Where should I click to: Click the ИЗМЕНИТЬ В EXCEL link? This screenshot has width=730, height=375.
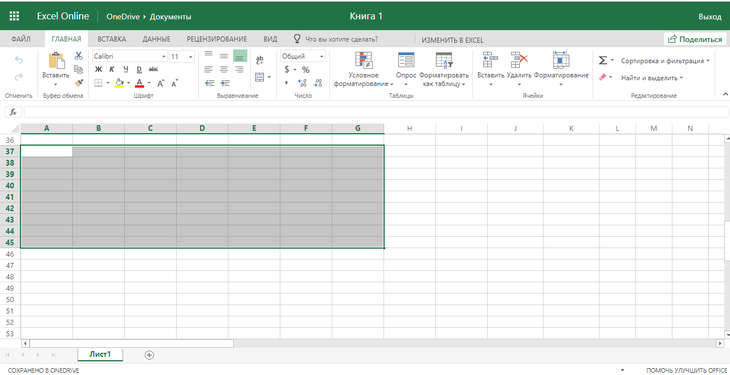pyautogui.click(x=453, y=40)
